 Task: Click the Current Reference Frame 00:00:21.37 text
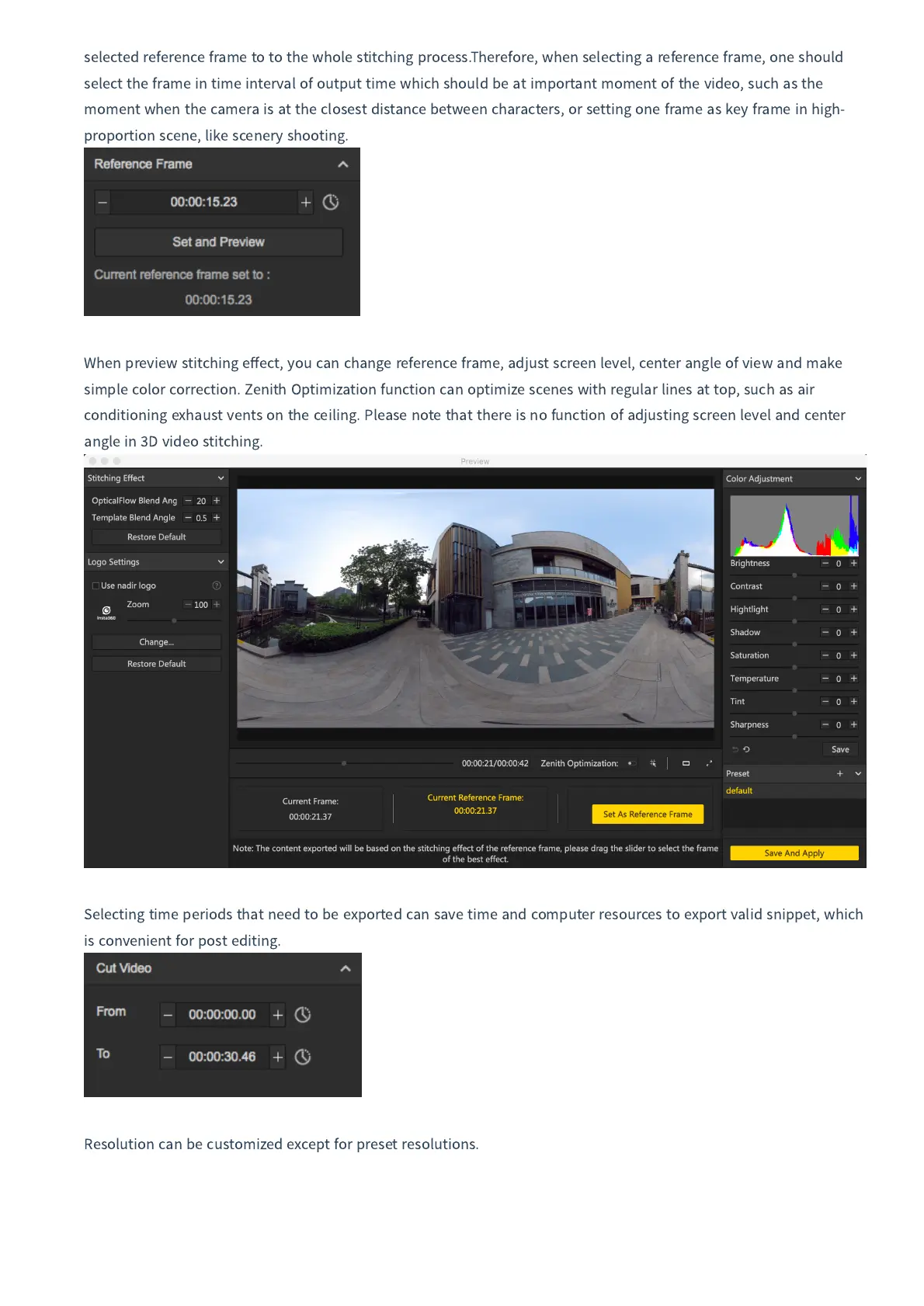[475, 811]
